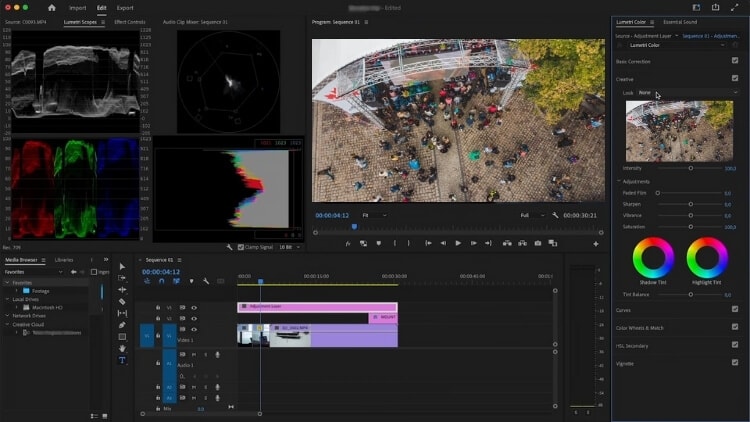
Task: Toggle the Curves section checkbox
Action: (735, 309)
